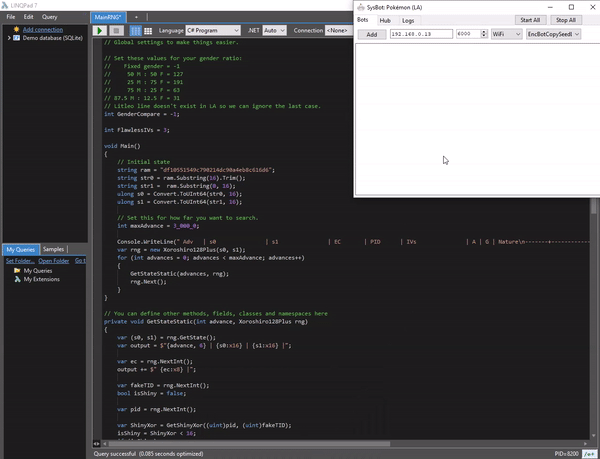Click the sun icon beside Add connection

tap(16, 29)
